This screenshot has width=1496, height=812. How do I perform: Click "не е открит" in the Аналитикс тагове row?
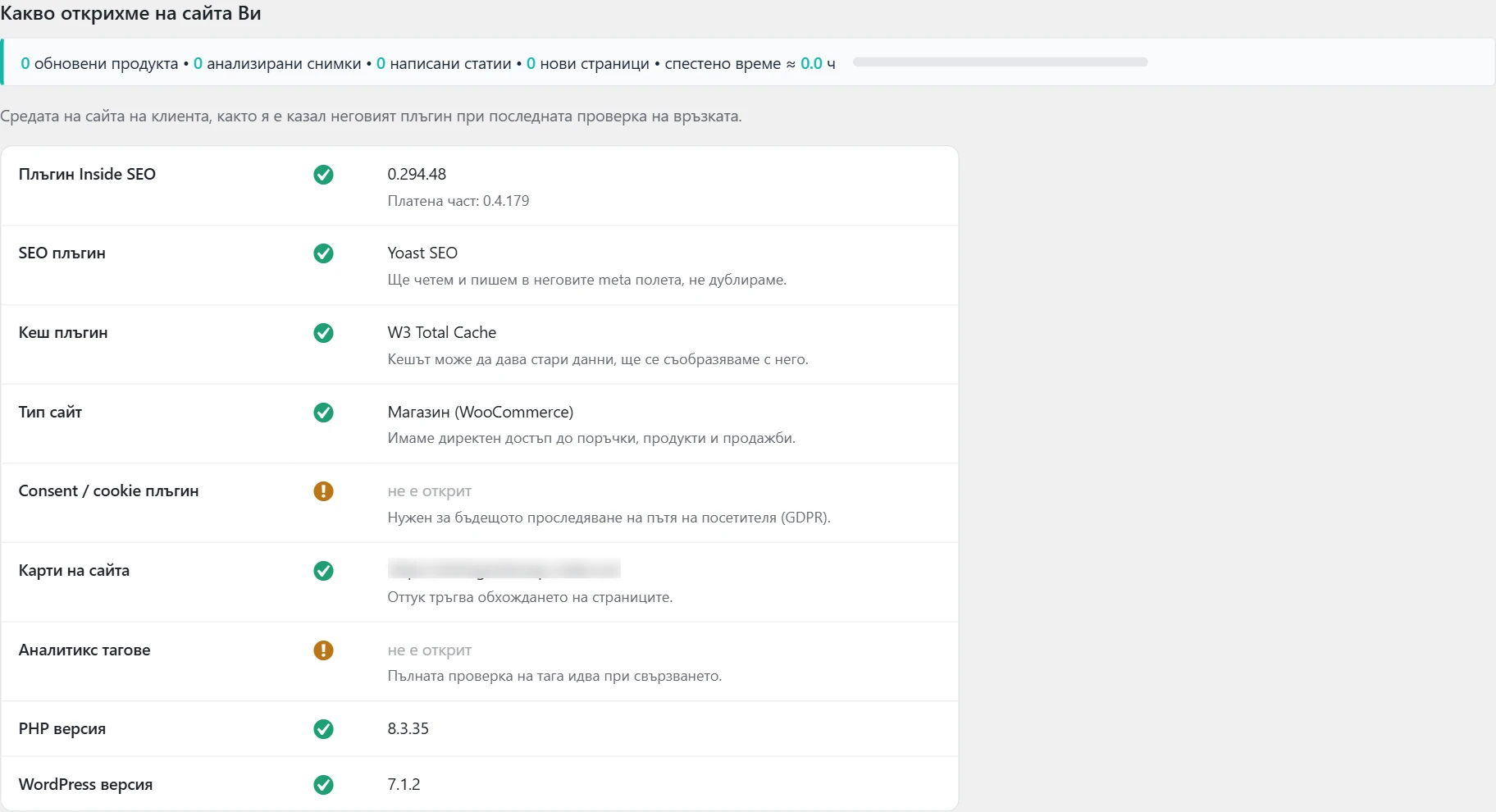click(429, 650)
